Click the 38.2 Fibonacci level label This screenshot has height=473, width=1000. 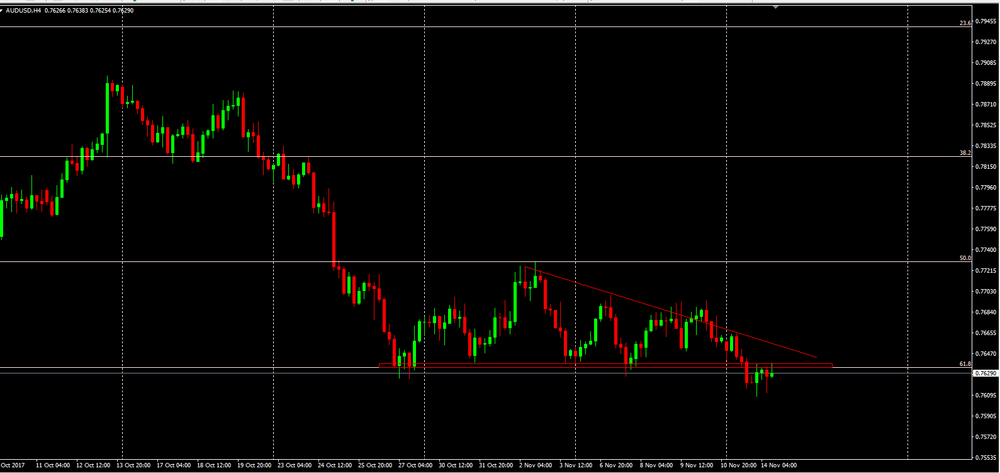965,153
